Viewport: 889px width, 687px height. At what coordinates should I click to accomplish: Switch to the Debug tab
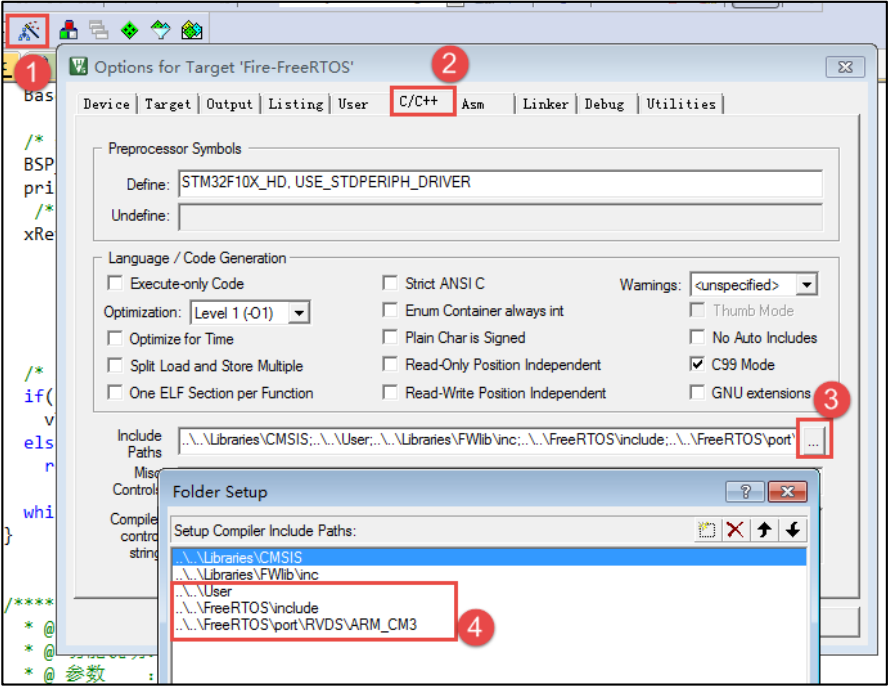604,104
